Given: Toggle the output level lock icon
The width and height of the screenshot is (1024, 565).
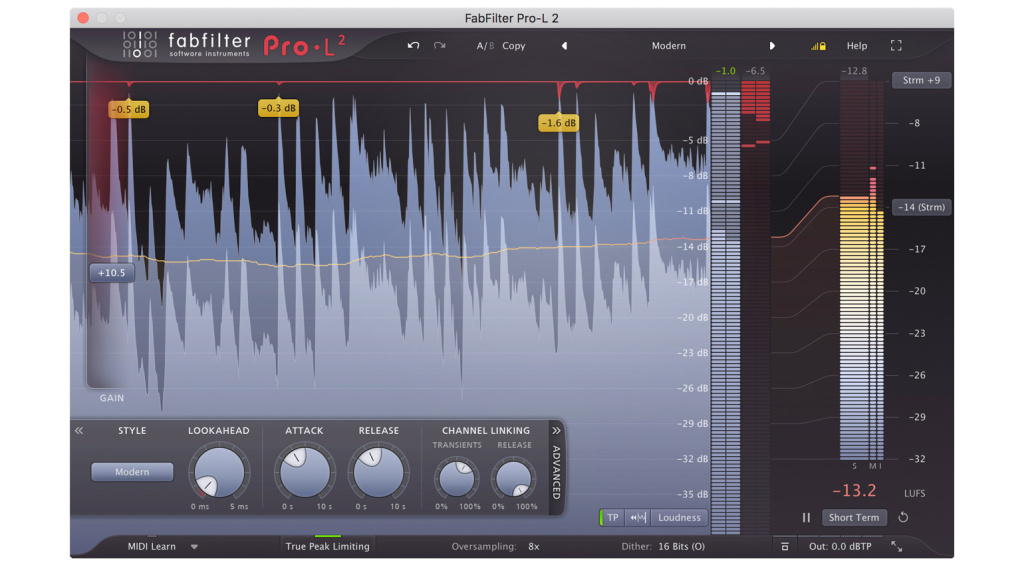Looking at the screenshot, I should (818, 46).
